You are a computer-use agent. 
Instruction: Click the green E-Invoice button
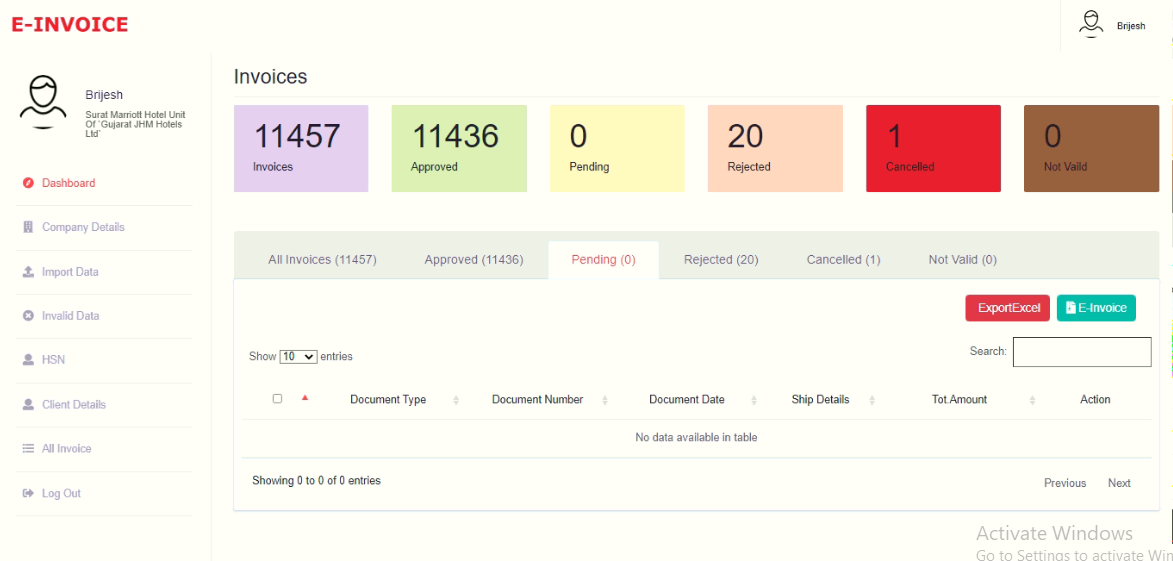point(1096,308)
